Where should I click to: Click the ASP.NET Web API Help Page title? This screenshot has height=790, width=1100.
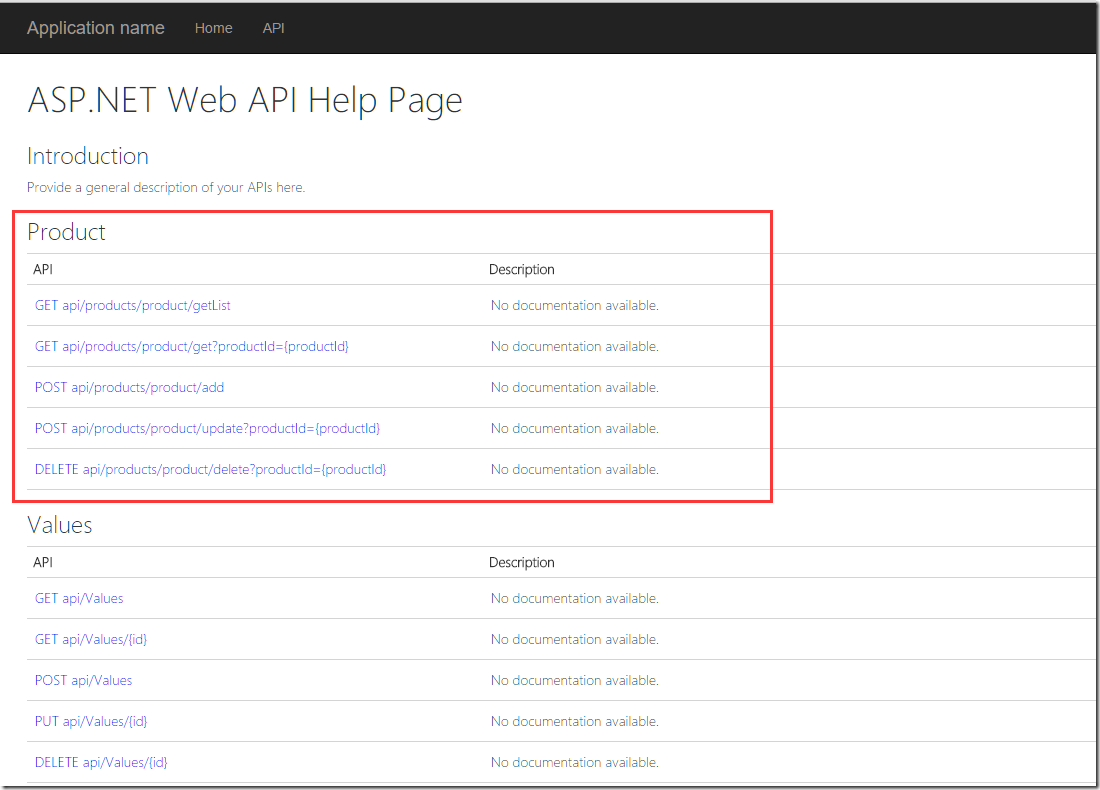pyautogui.click(x=245, y=100)
